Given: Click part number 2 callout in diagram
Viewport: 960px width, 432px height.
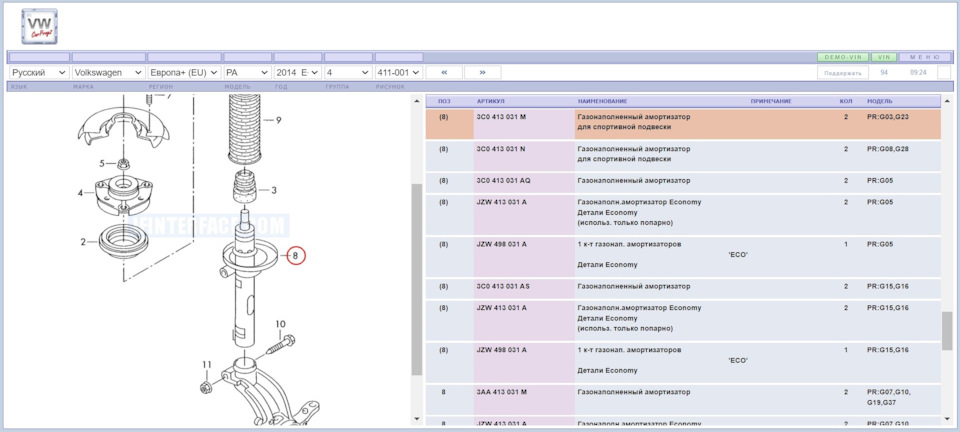Looking at the screenshot, I should [83, 242].
